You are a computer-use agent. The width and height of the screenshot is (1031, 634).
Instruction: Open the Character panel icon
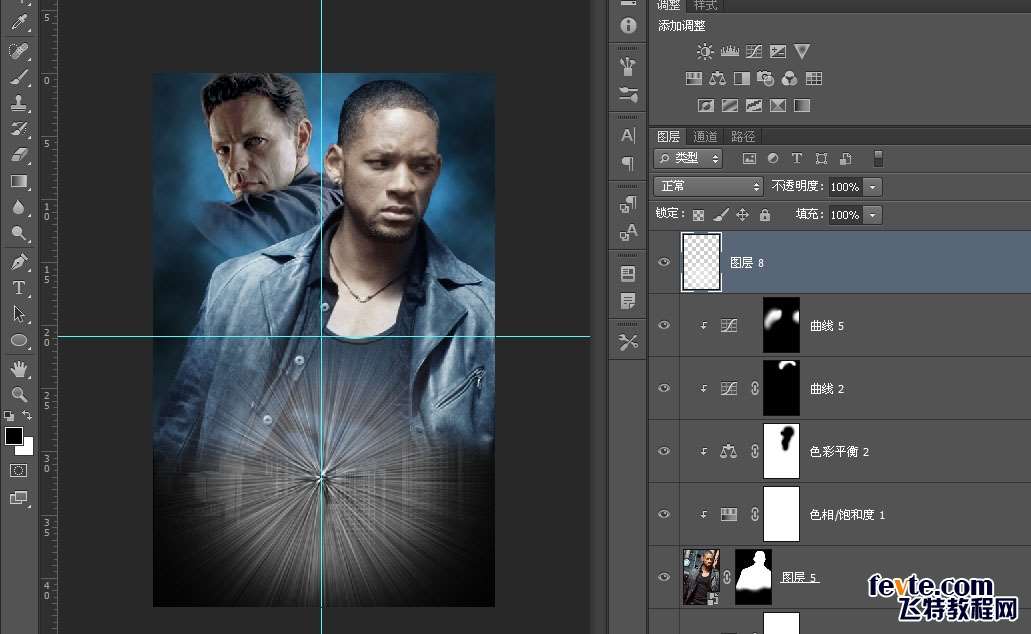tap(628, 135)
